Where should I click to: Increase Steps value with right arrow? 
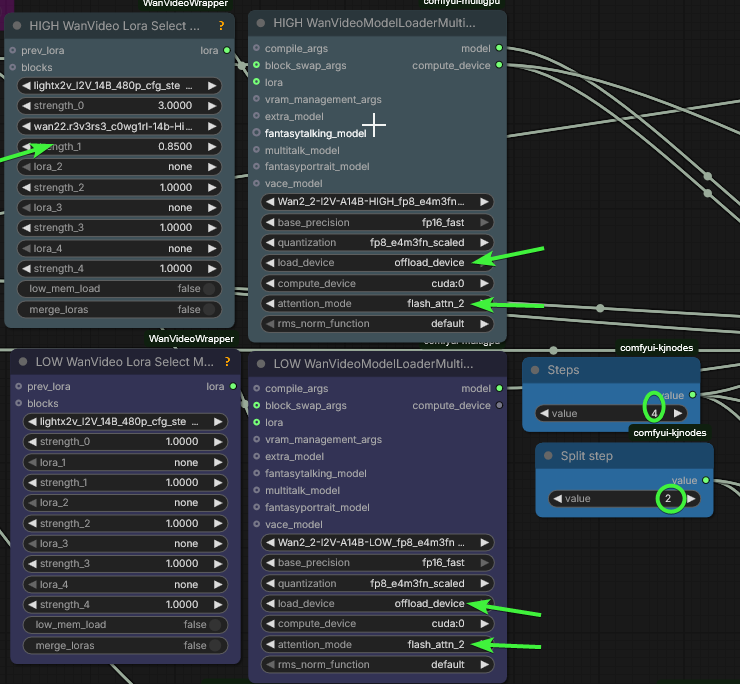[678, 413]
